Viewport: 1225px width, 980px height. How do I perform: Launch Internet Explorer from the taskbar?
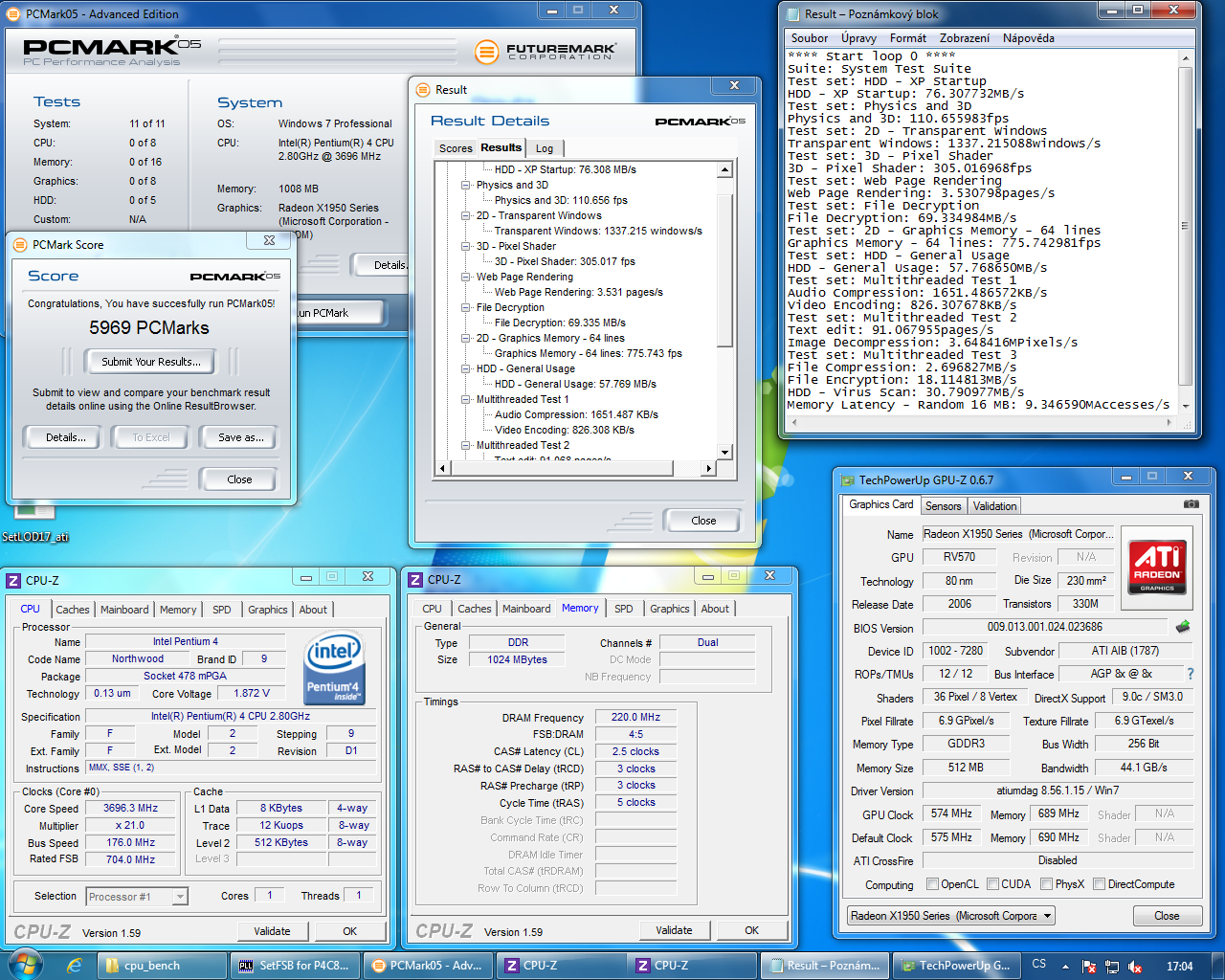pyautogui.click(x=74, y=966)
